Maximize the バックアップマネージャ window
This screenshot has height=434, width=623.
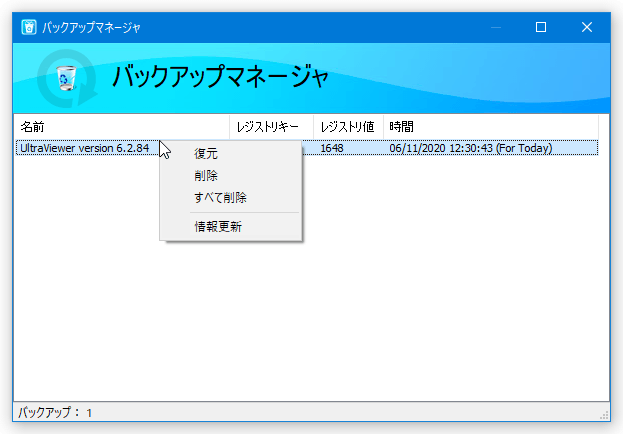541,27
